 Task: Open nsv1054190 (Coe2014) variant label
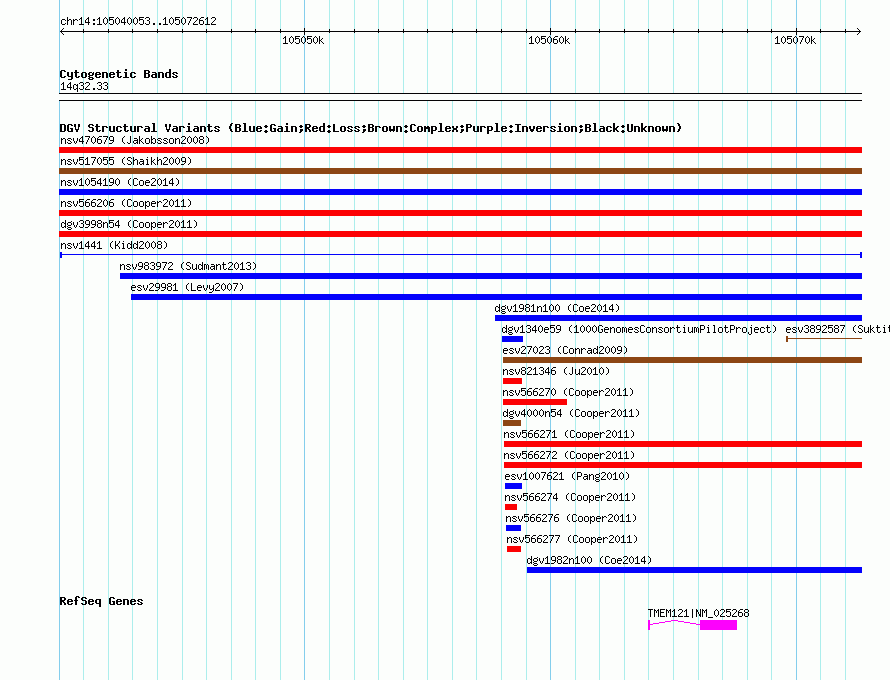120,182
